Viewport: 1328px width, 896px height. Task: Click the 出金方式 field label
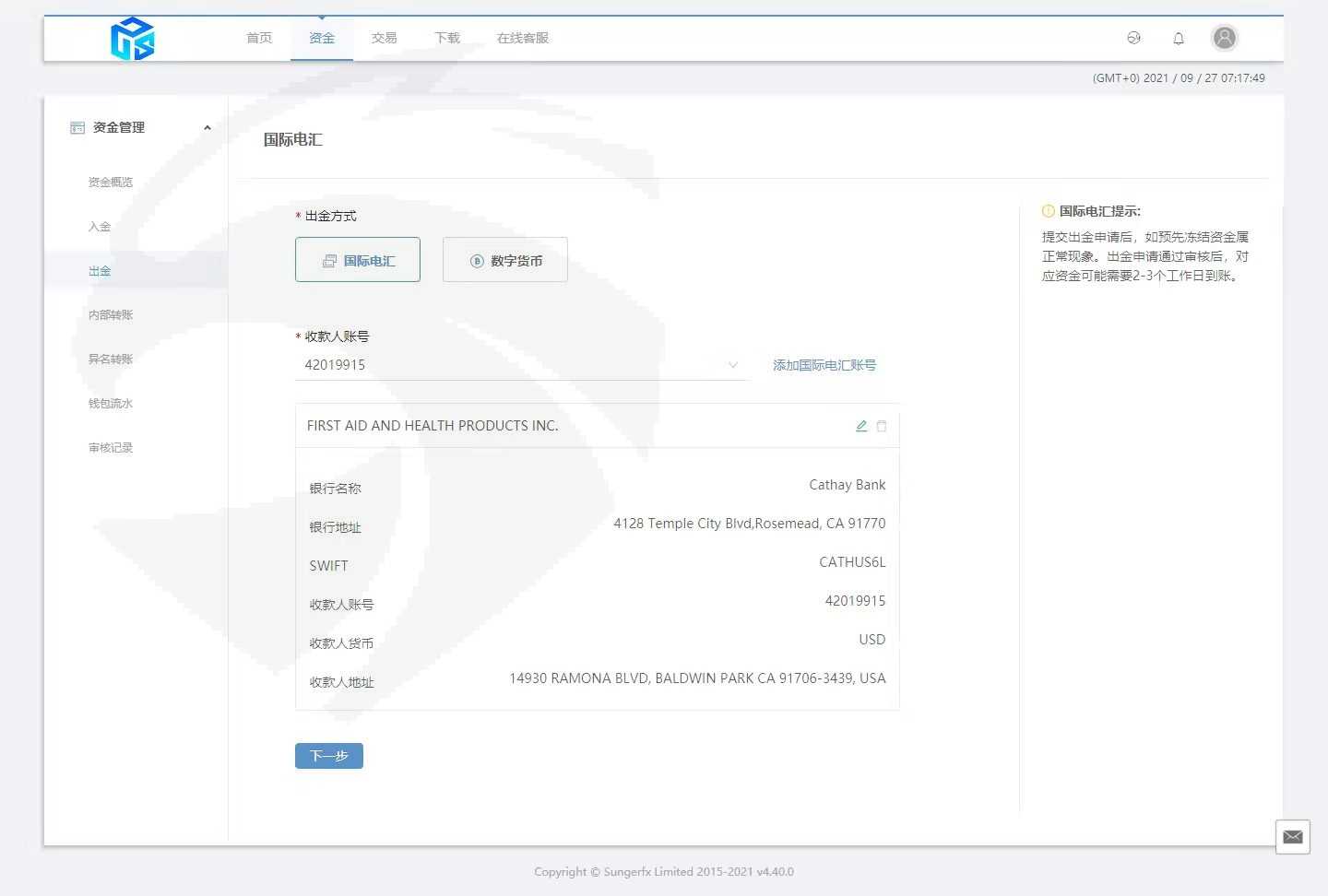click(x=330, y=216)
